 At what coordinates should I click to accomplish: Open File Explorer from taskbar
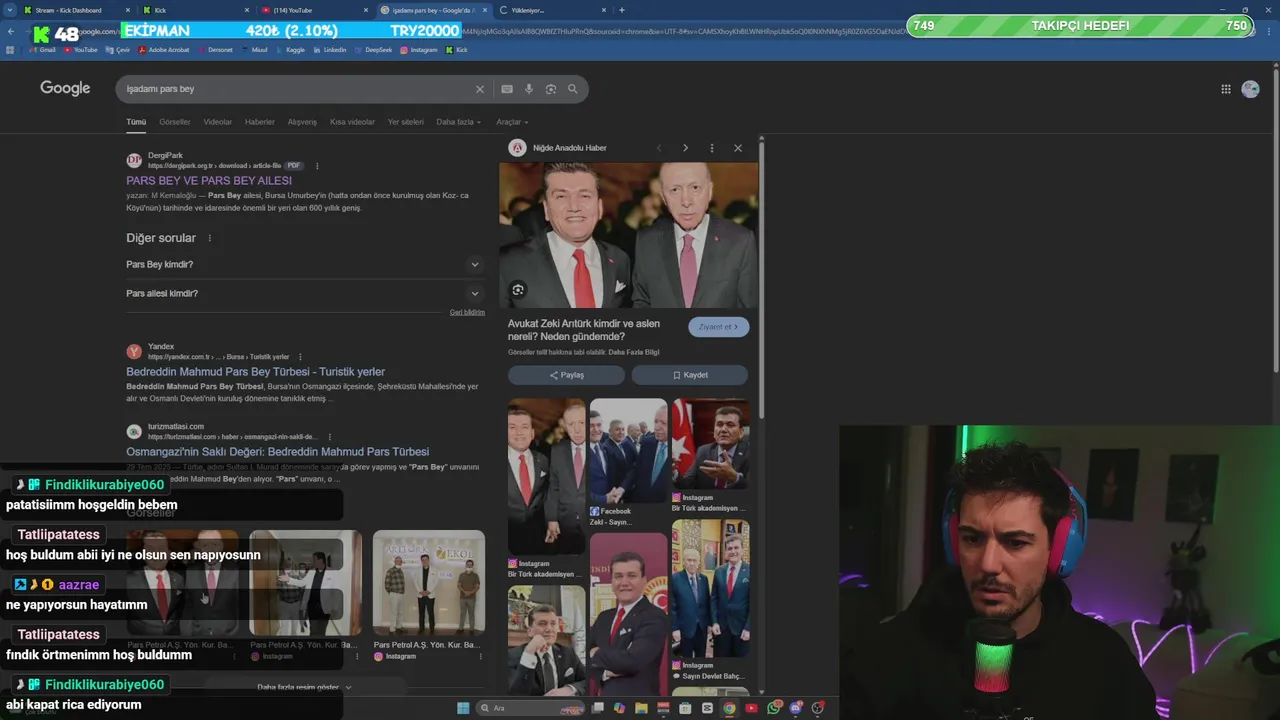click(x=641, y=708)
